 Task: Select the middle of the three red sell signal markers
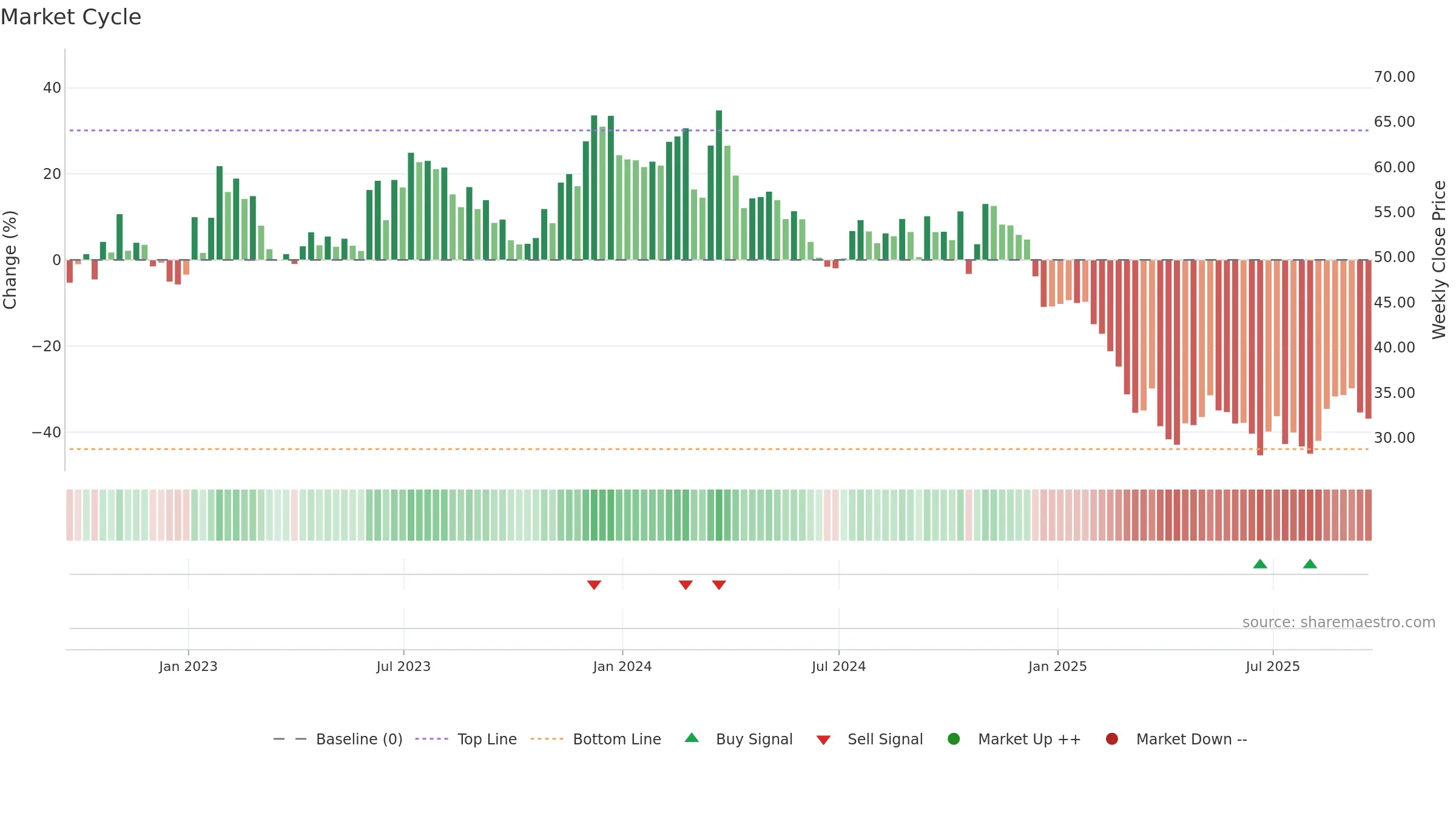[x=686, y=585]
